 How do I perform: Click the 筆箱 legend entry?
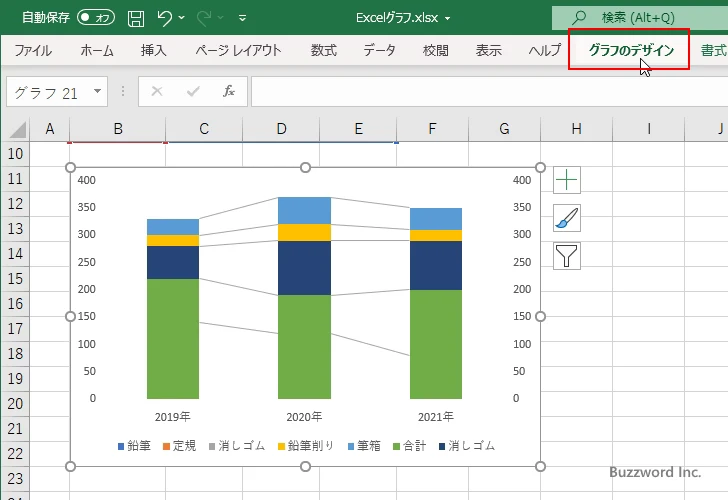click(x=364, y=446)
